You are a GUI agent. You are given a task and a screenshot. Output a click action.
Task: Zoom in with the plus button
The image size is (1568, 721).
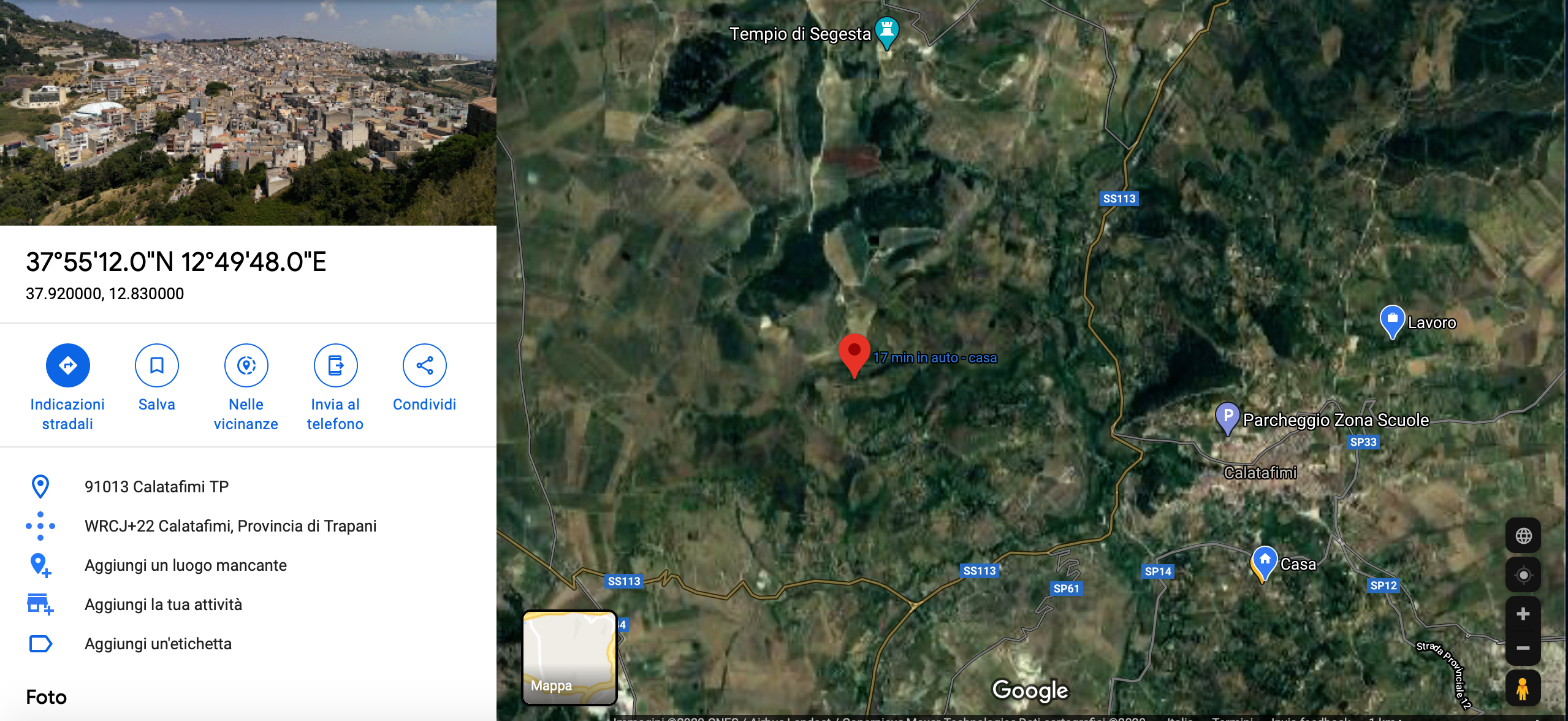1523,614
